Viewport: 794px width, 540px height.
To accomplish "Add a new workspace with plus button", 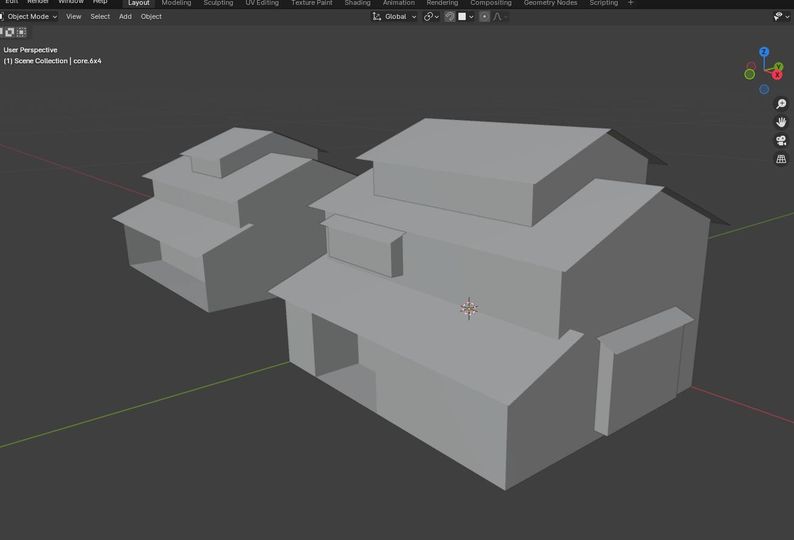I will [x=630, y=3].
